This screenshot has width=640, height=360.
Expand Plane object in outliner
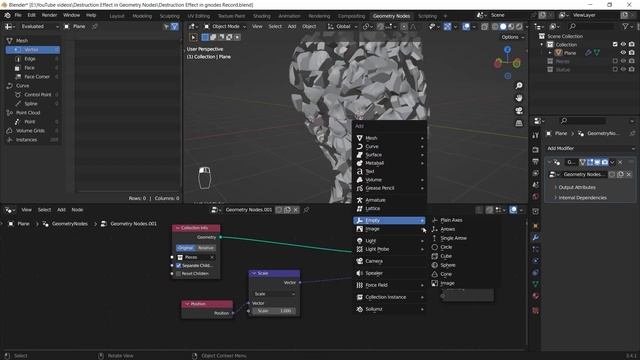550,53
